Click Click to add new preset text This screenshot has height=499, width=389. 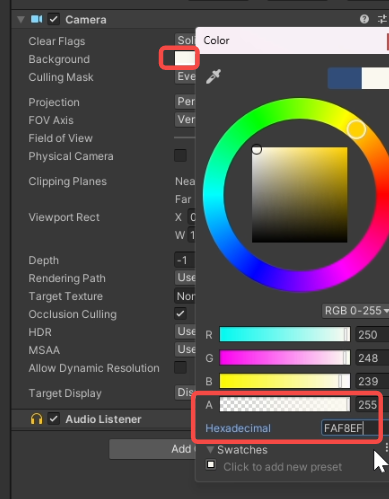coord(283,467)
